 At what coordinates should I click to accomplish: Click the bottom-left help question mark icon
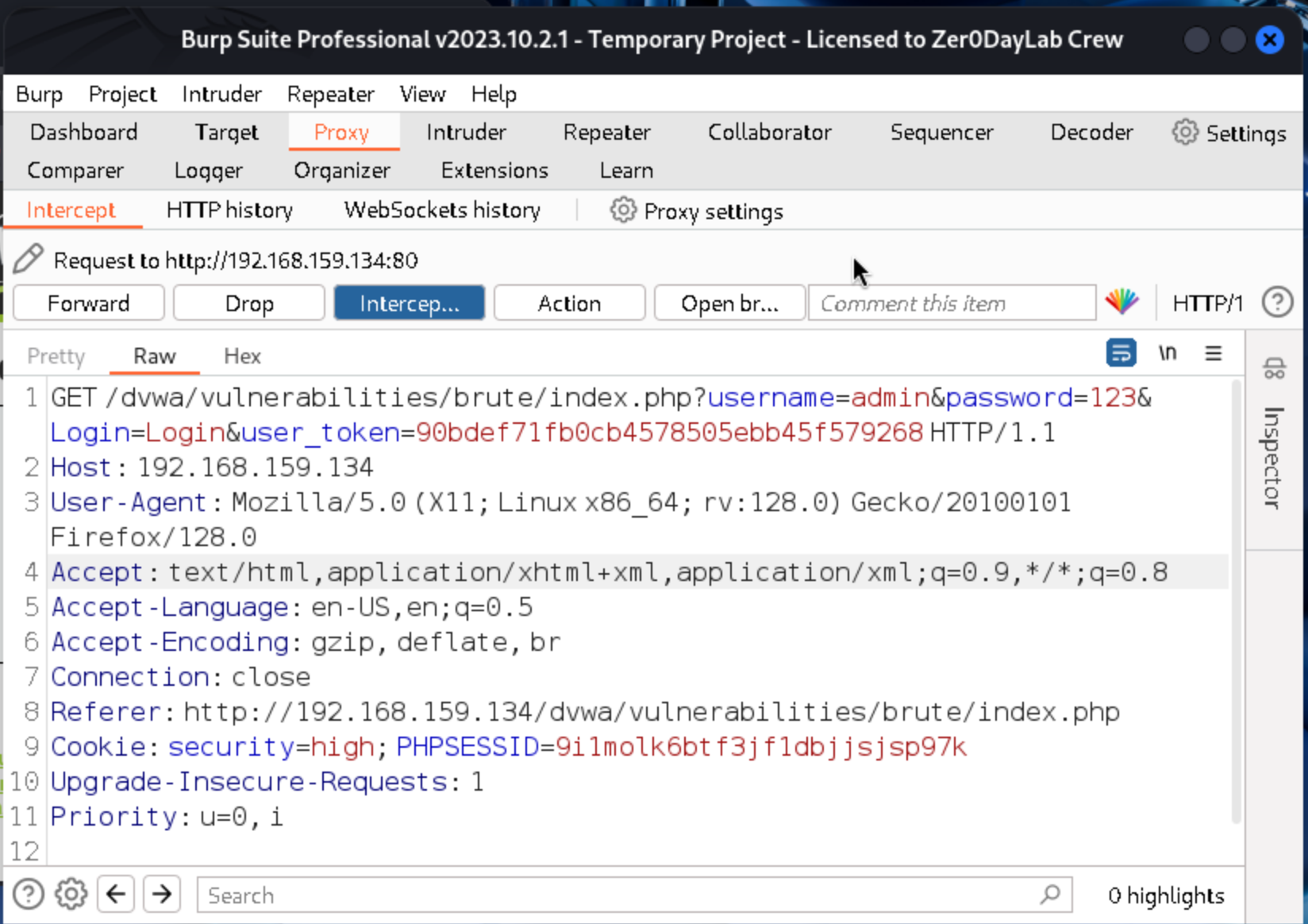point(28,894)
